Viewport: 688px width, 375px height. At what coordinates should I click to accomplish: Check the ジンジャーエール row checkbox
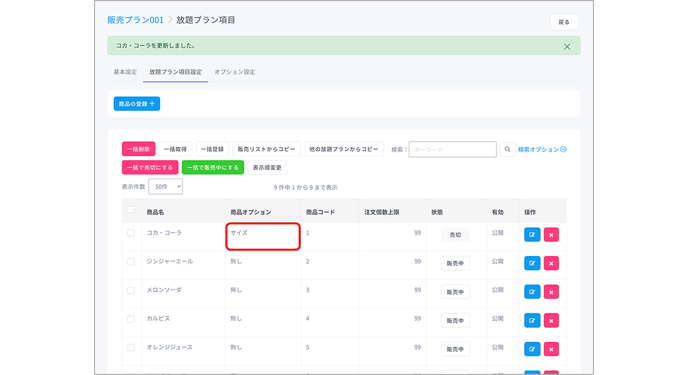[131, 262]
